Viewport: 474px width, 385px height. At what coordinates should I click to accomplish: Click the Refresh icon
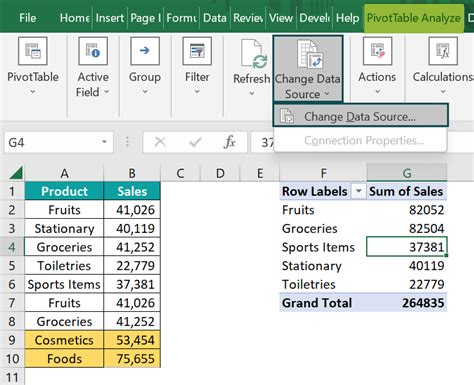click(x=254, y=54)
